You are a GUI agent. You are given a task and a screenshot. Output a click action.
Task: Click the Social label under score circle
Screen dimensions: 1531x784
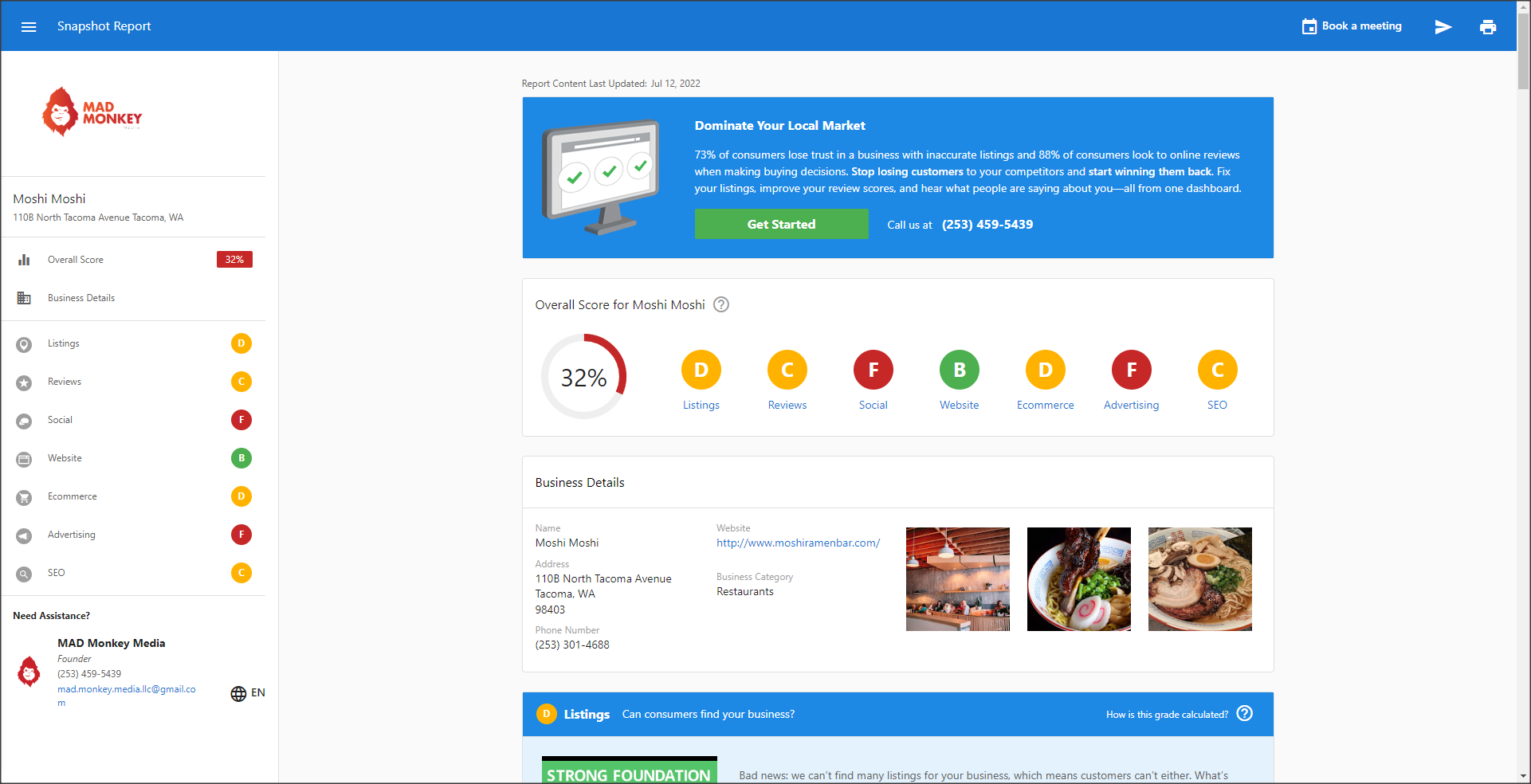tap(873, 405)
